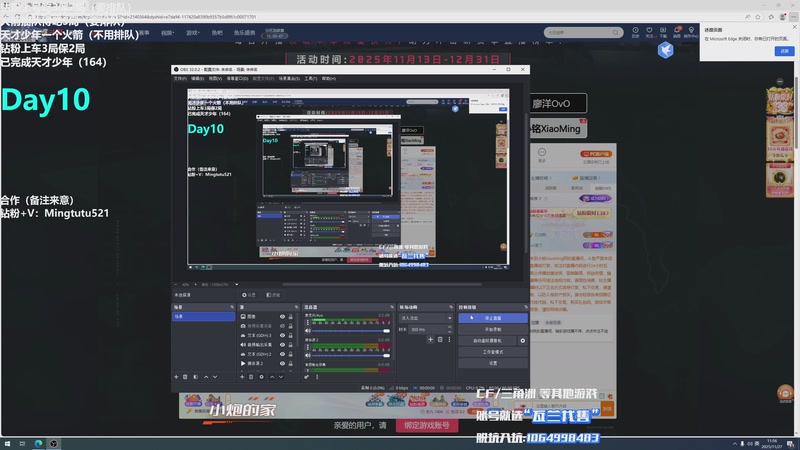
Task: Open preview scaling dropdown below preview
Action: tap(220, 285)
